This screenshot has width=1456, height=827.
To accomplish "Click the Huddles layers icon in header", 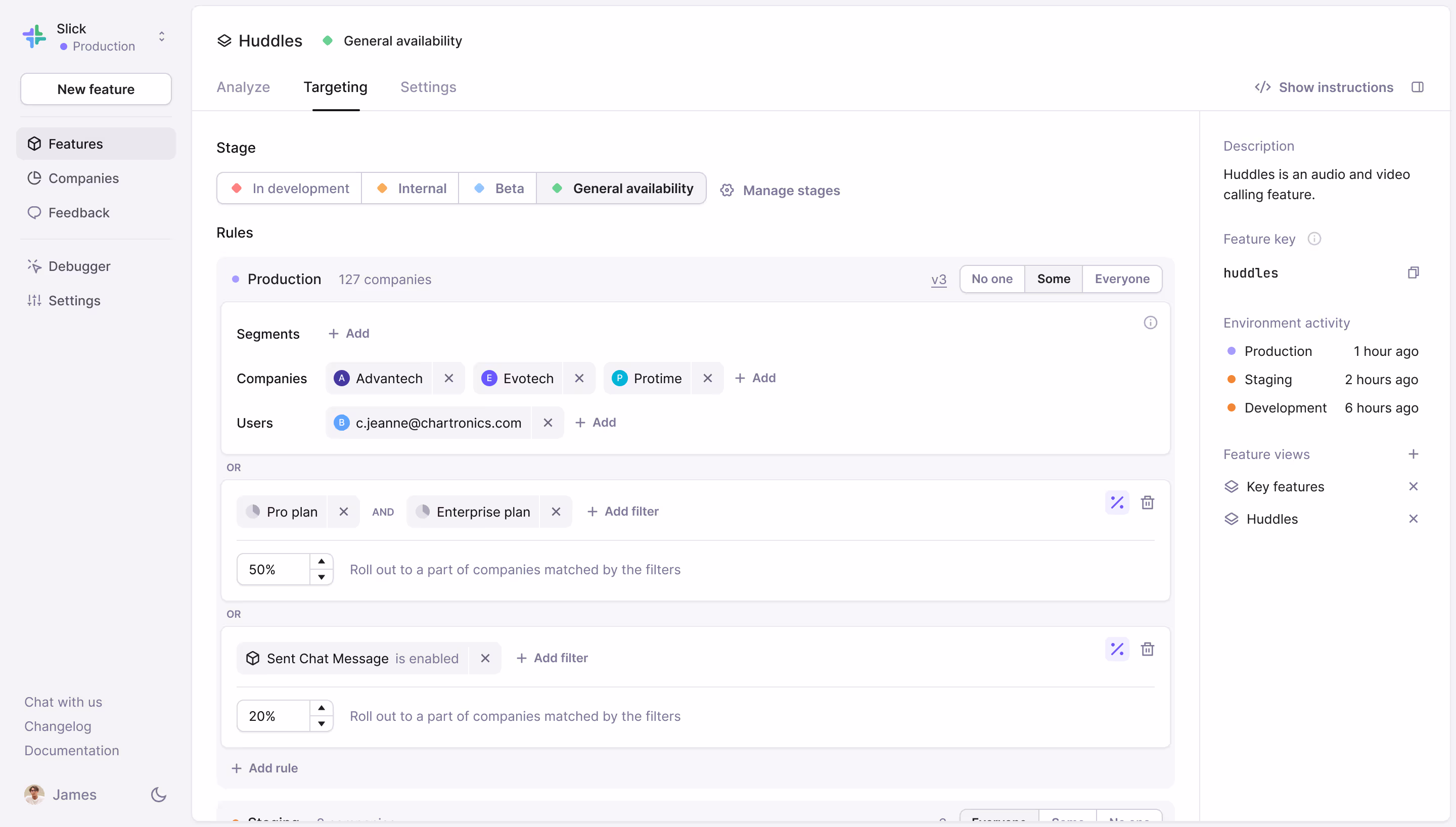I will pos(224,41).
